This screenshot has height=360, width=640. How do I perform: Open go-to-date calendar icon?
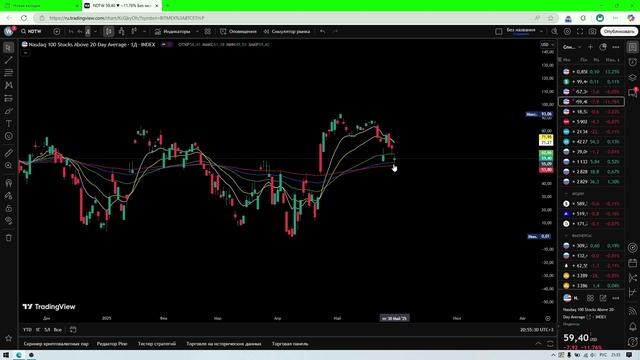pyautogui.click(x=73, y=330)
